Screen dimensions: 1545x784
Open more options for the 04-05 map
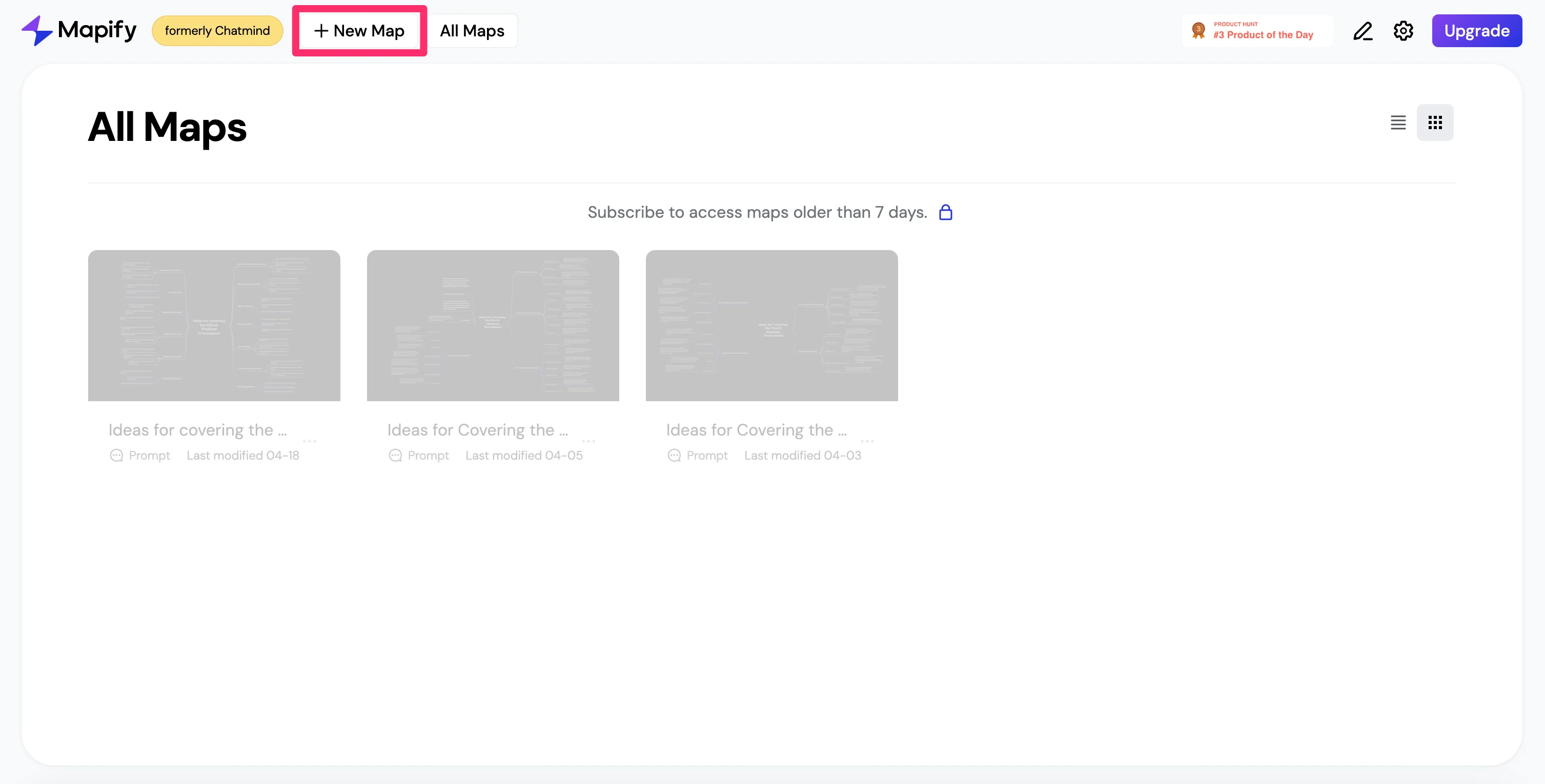point(588,441)
